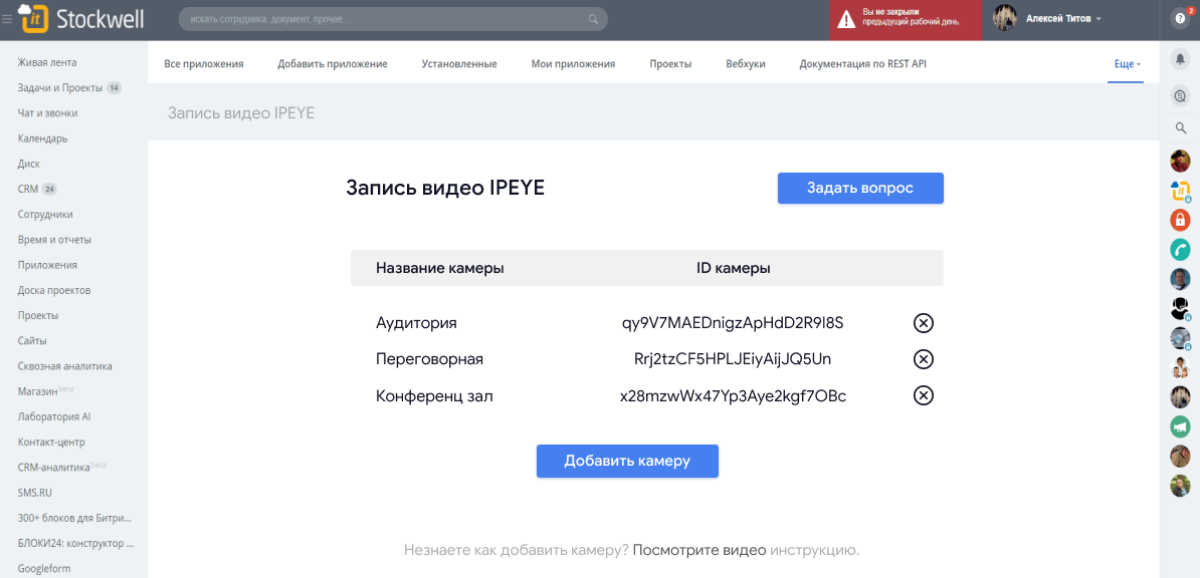Open Сайты in left menu

(x=32, y=341)
